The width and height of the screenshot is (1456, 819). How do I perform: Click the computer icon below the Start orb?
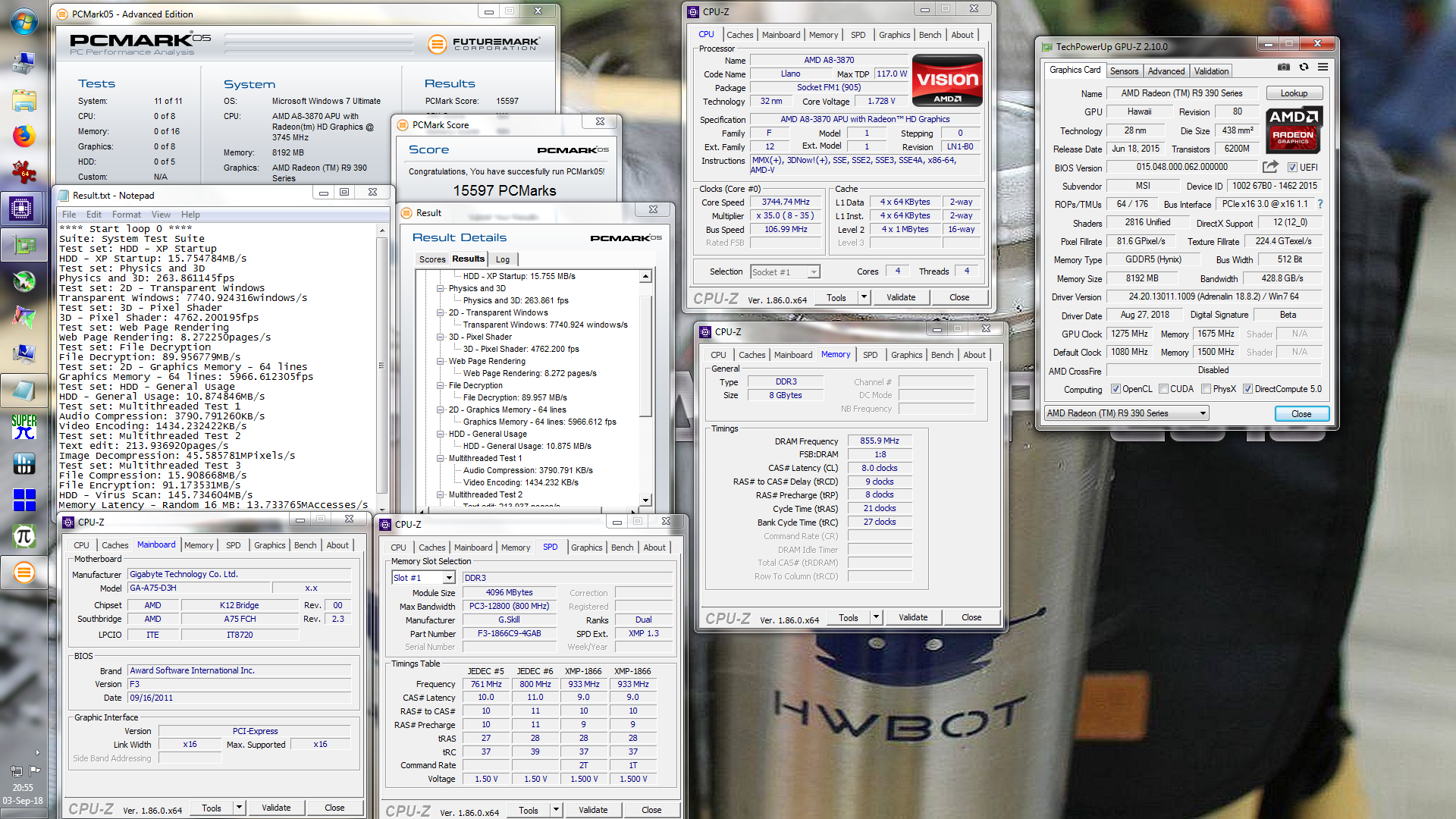tap(24, 64)
